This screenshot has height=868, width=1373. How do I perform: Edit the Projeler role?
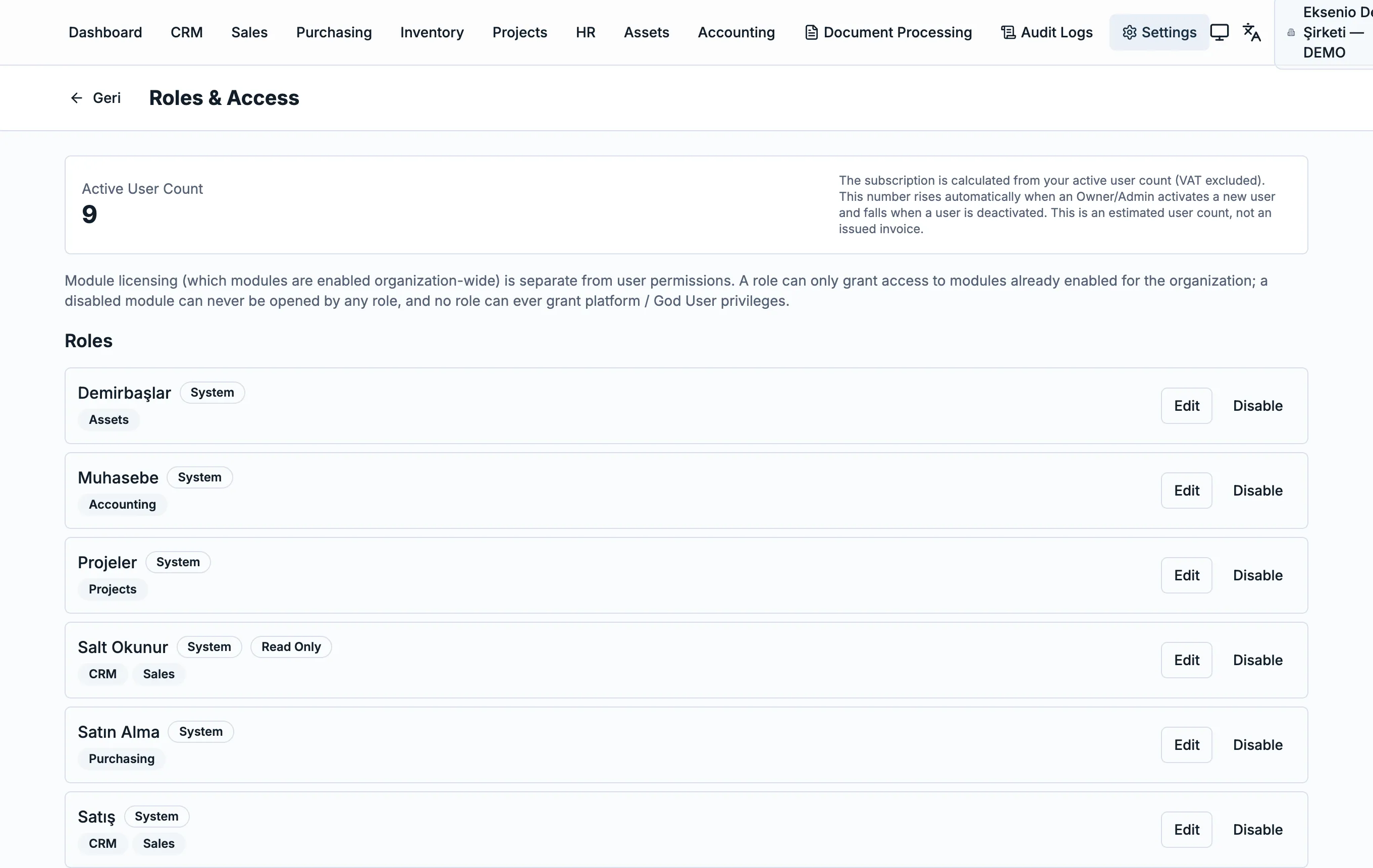[x=1187, y=576]
